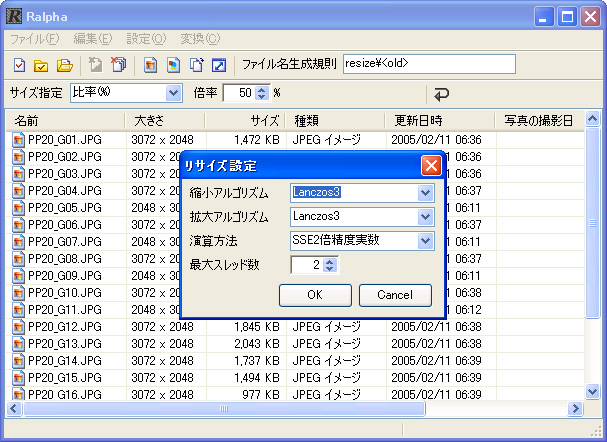The image size is (607, 442).
Task: Click the blue page icon with orange picture
Action: click(x=150, y=66)
